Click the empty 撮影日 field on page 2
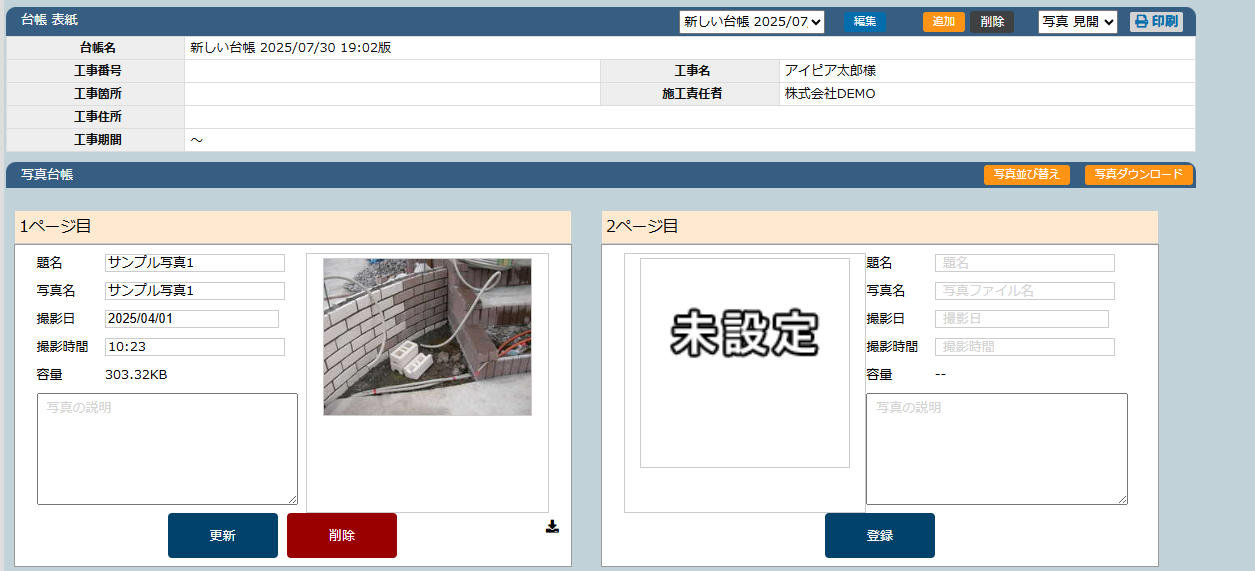Image resolution: width=1255 pixels, height=571 pixels. click(1022, 319)
